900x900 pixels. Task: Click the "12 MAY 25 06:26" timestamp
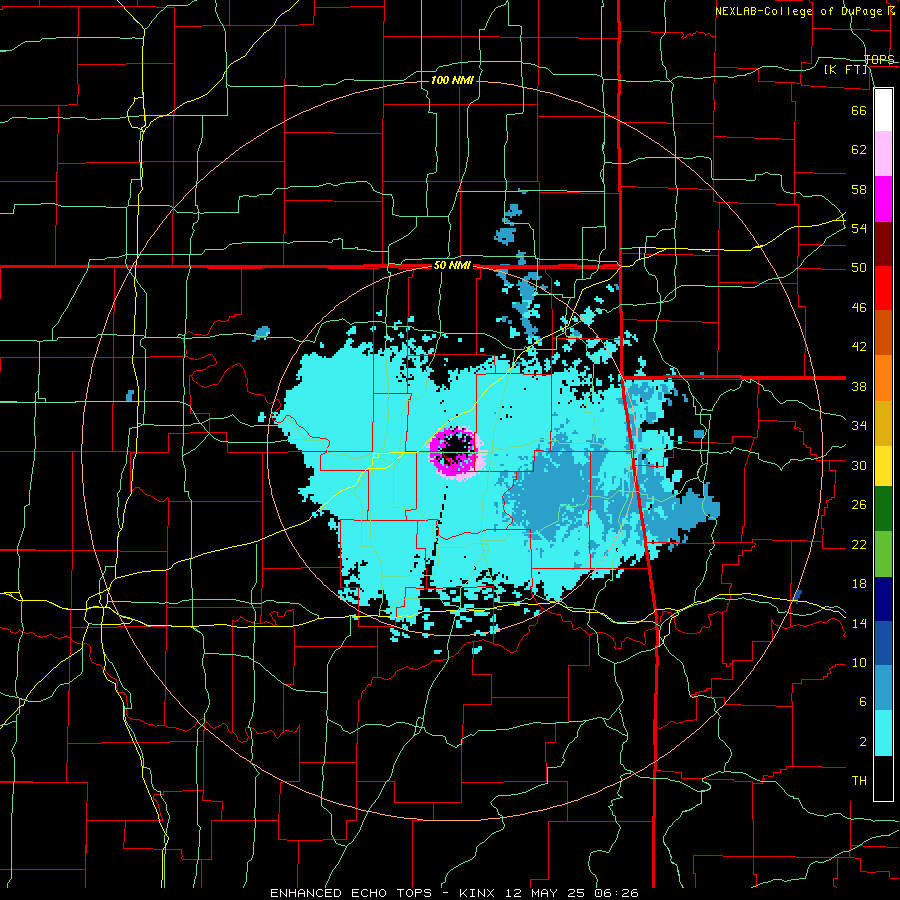(x=572, y=893)
